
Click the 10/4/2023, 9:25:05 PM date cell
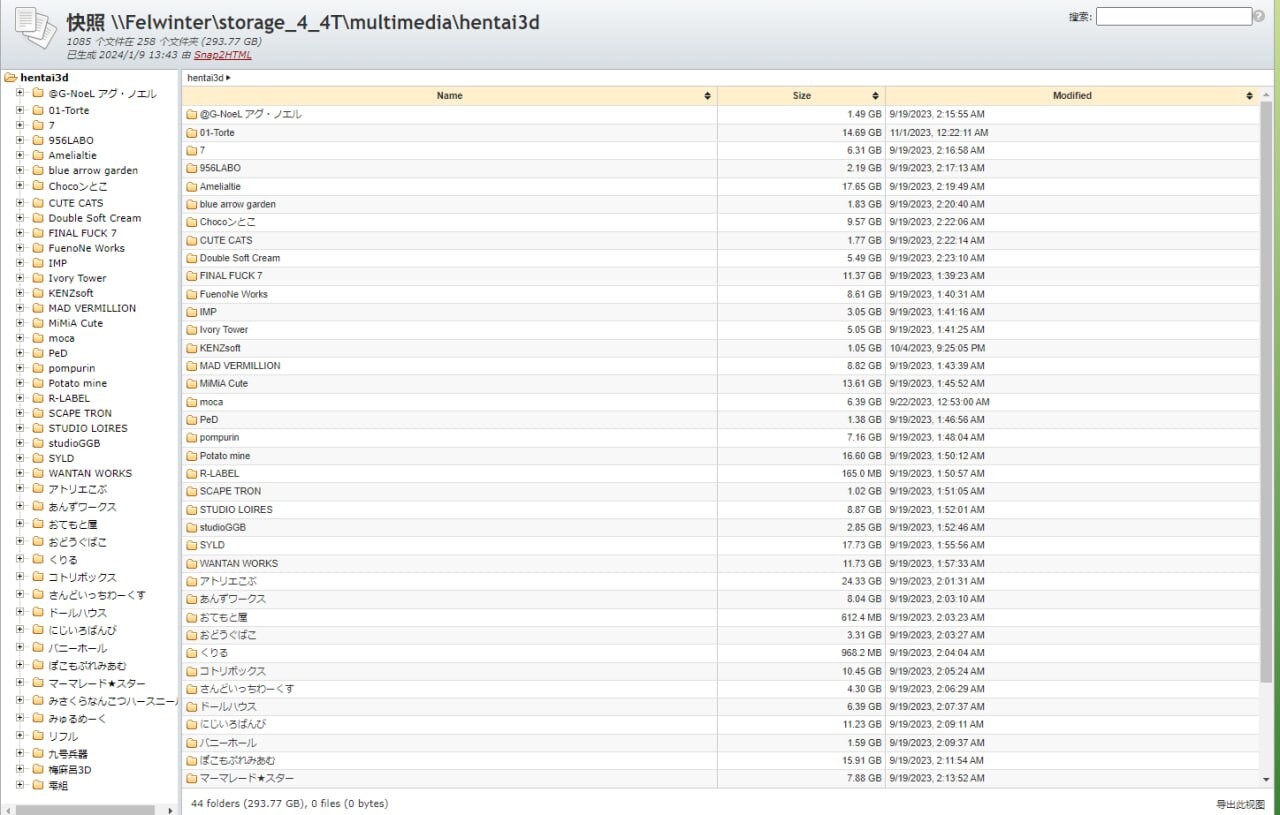pyautogui.click(x=937, y=348)
